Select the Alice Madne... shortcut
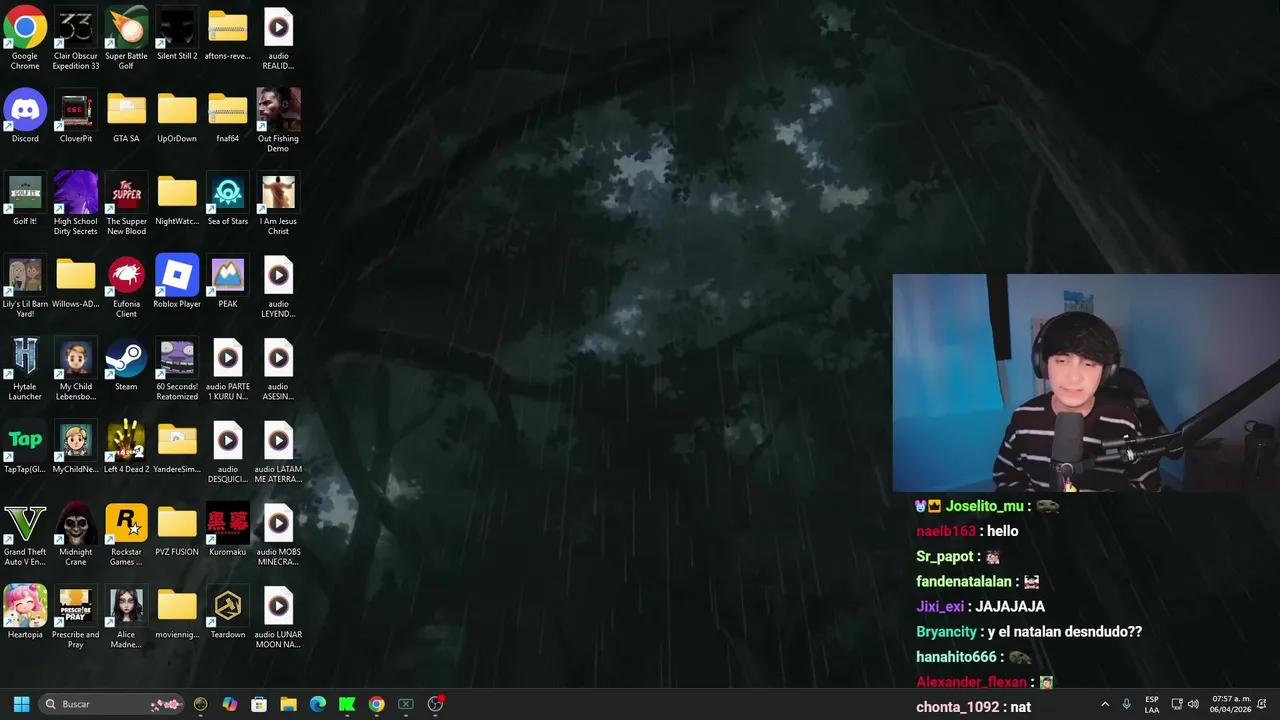The width and height of the screenshot is (1280, 720). click(126, 617)
